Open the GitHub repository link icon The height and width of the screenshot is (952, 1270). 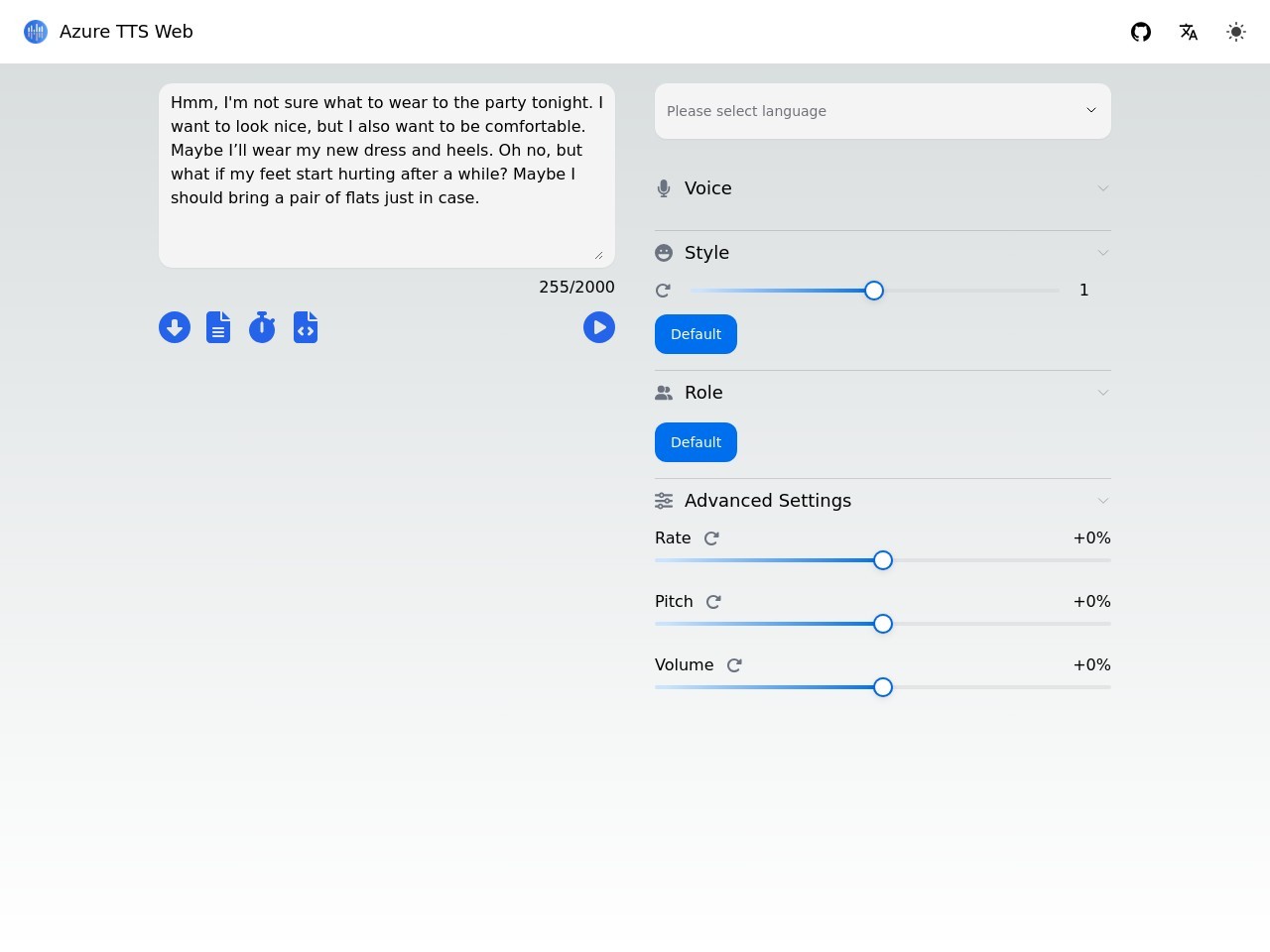click(x=1141, y=32)
